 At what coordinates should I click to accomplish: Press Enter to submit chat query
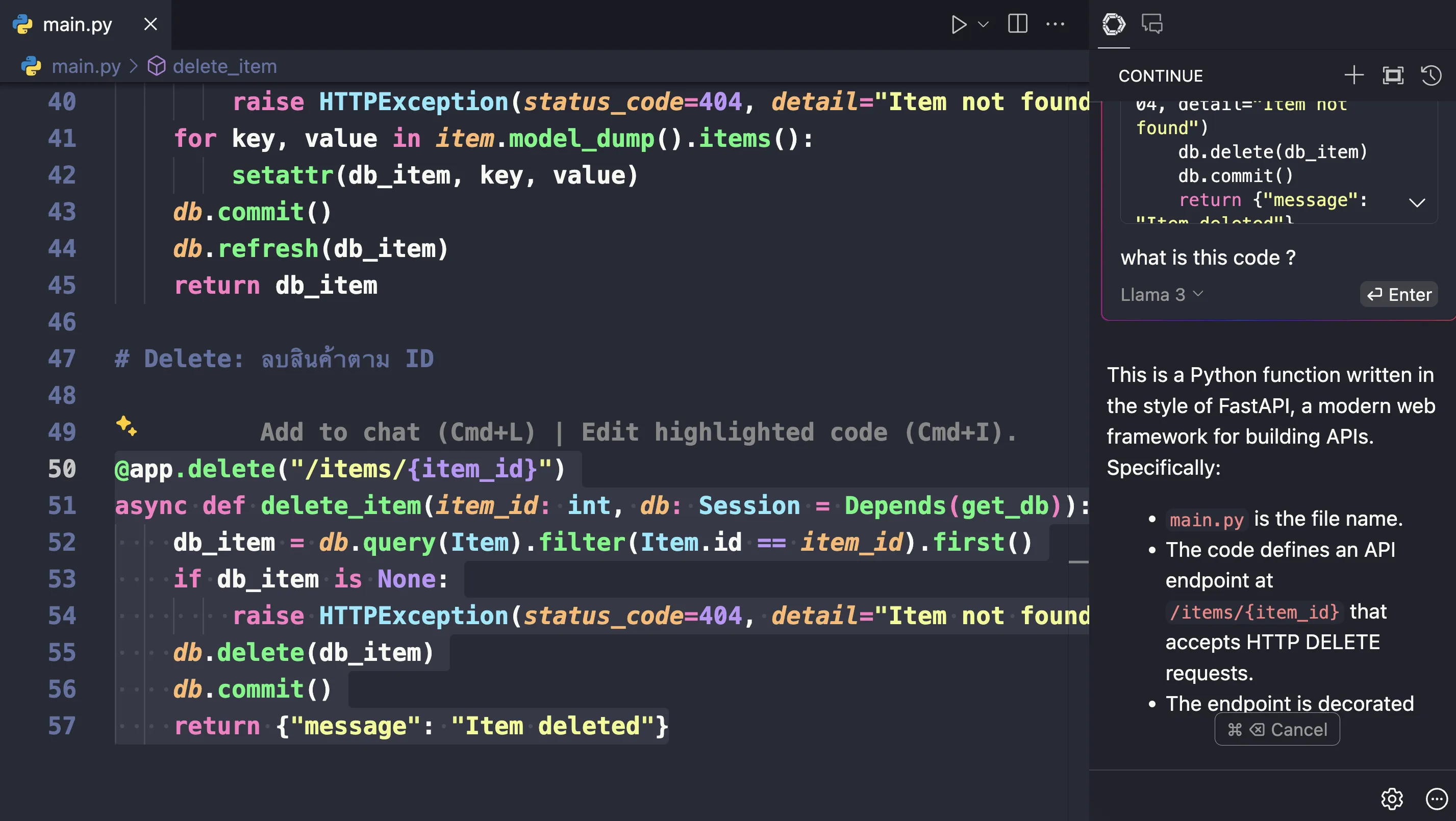tap(1399, 293)
